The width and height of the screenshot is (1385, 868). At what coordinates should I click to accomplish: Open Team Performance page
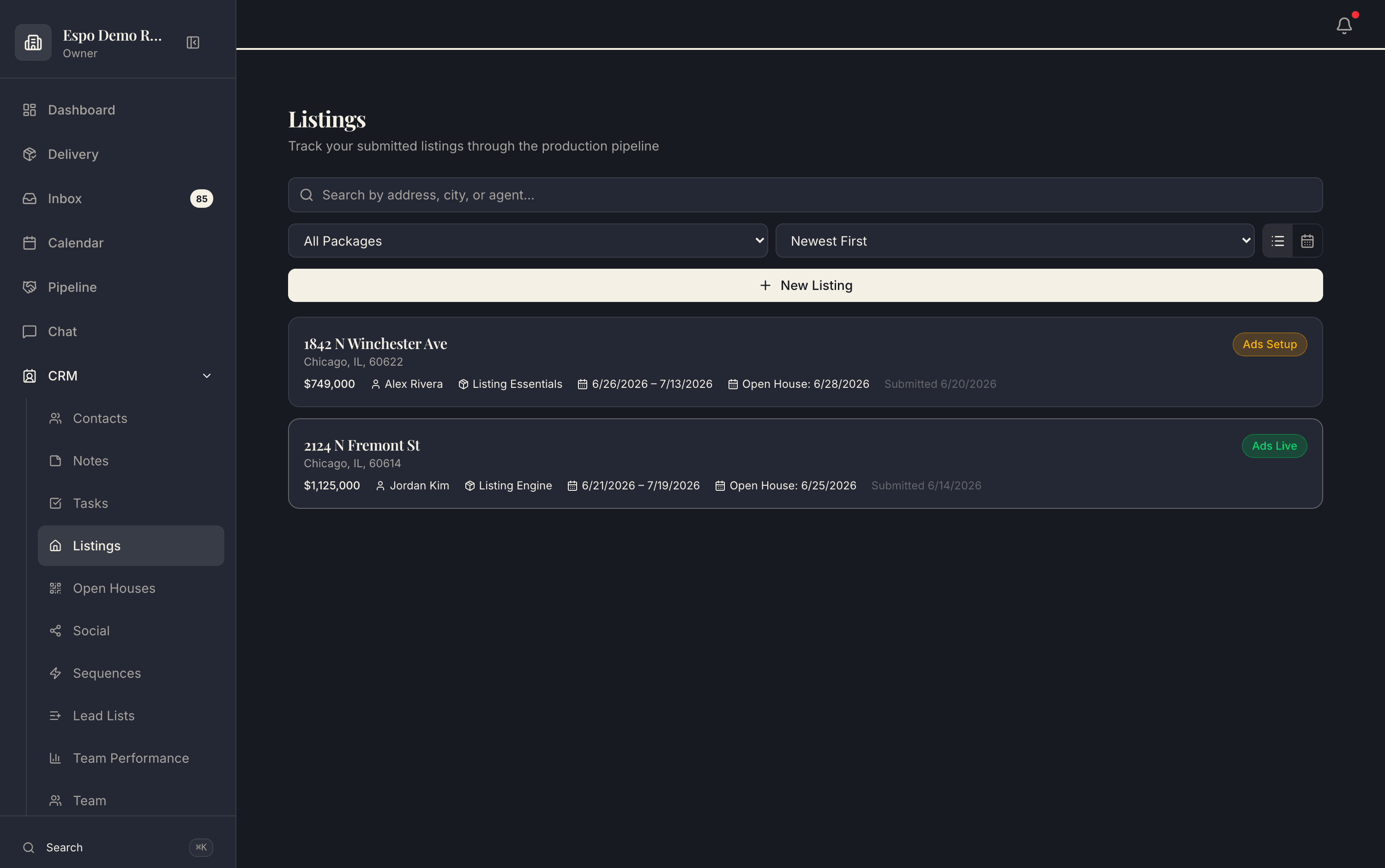coord(131,759)
